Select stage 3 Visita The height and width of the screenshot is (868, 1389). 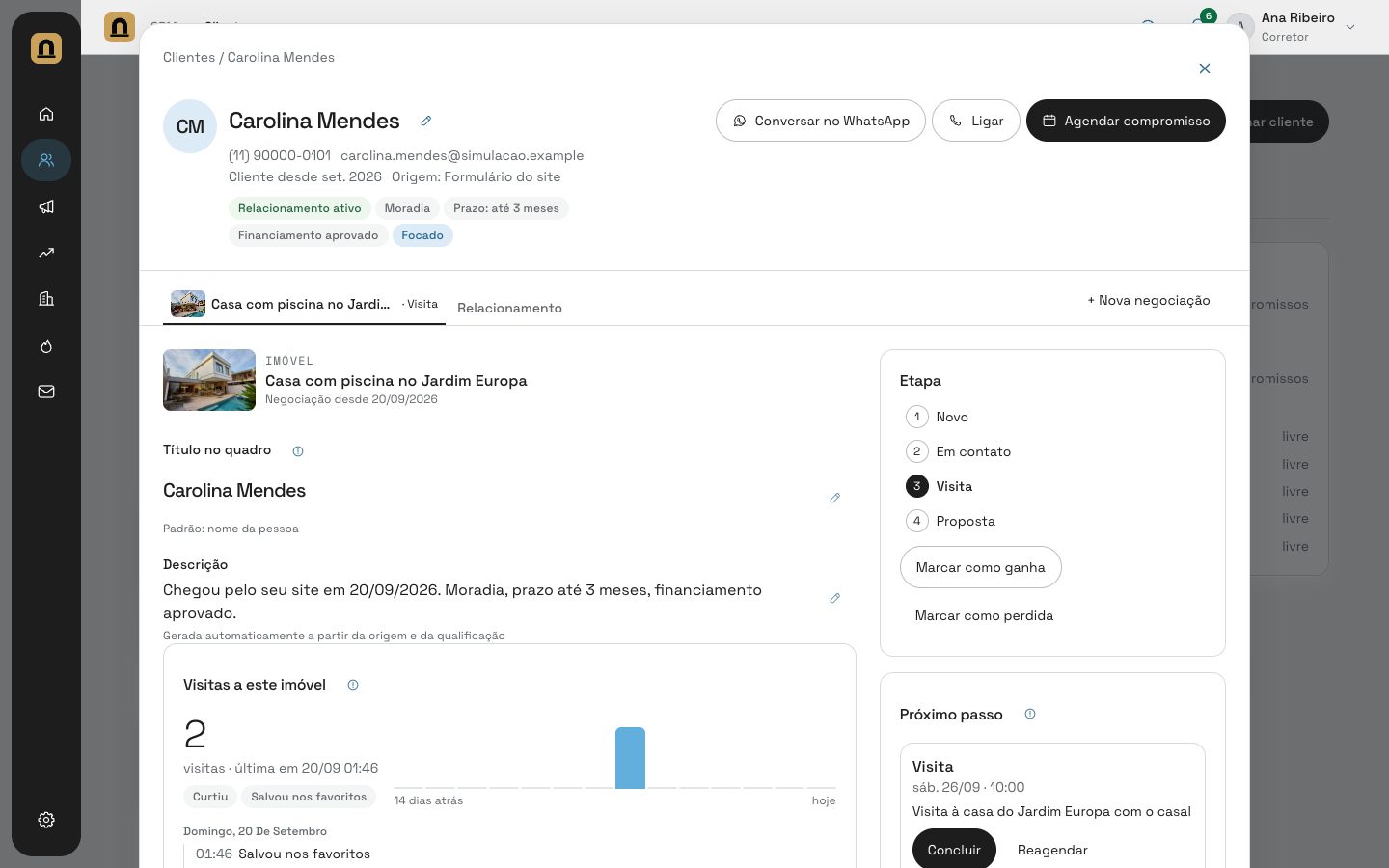(x=939, y=486)
